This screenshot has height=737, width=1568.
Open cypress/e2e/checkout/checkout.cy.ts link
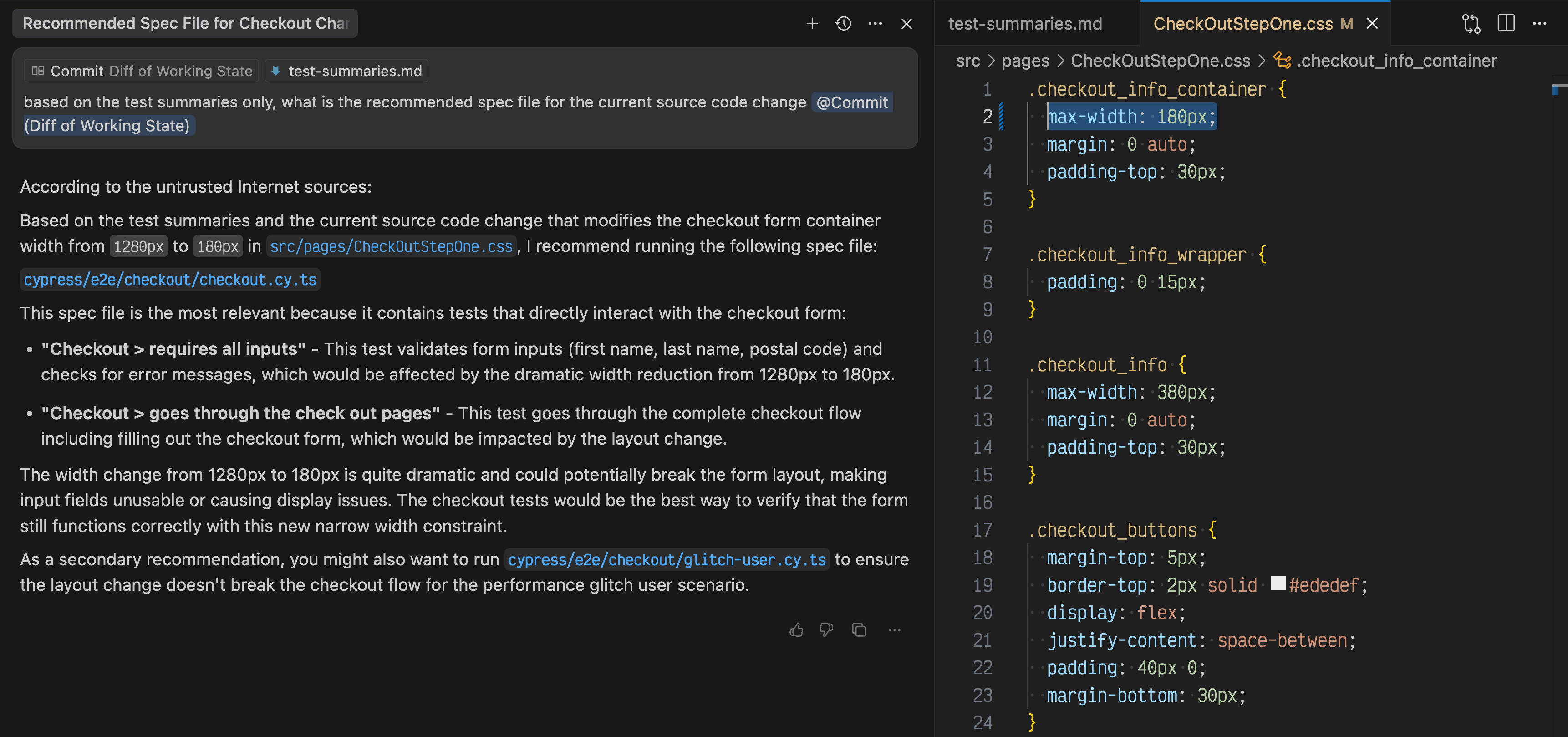click(170, 280)
